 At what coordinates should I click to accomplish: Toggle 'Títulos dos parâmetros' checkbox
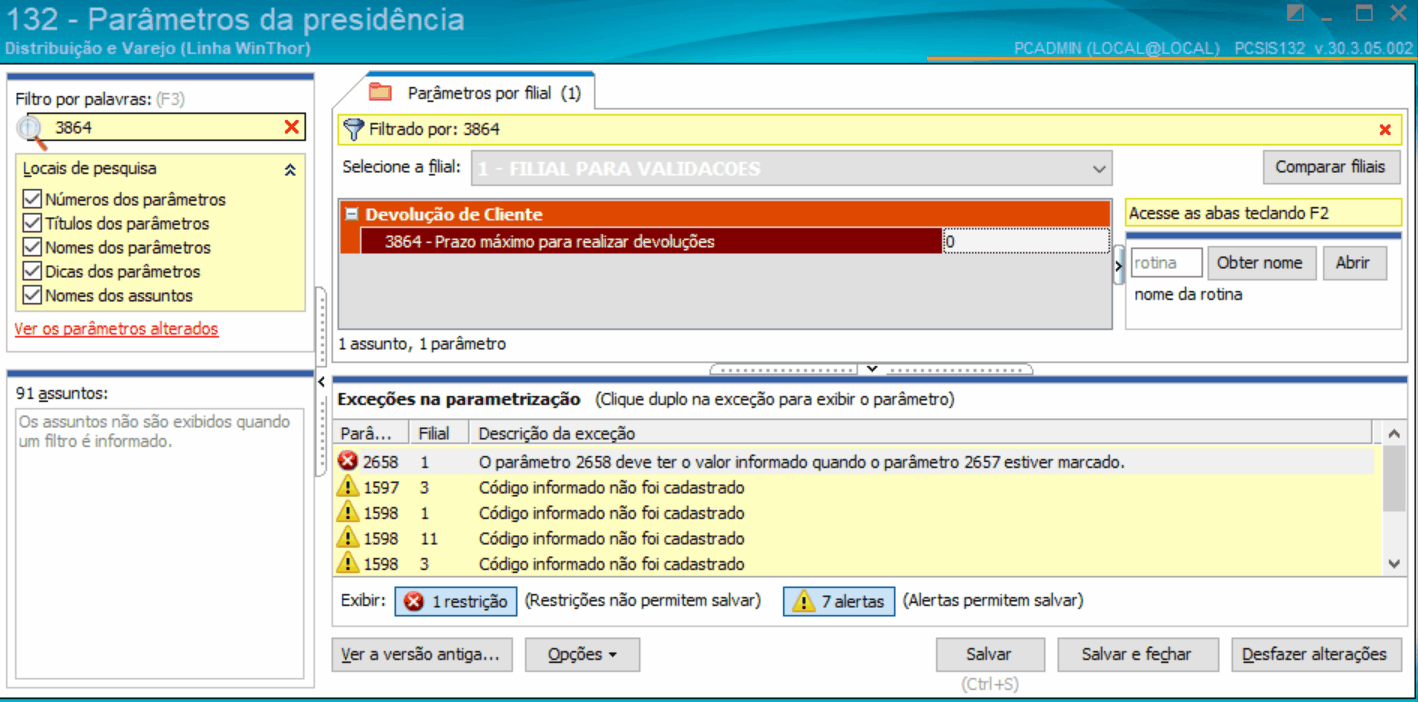pyautogui.click(x=31, y=223)
